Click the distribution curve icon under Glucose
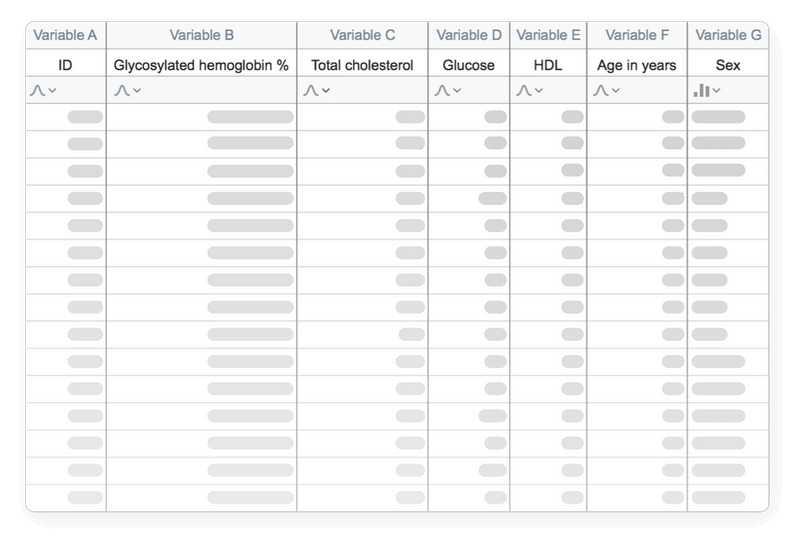The width and height of the screenshot is (800, 547). tap(442, 91)
